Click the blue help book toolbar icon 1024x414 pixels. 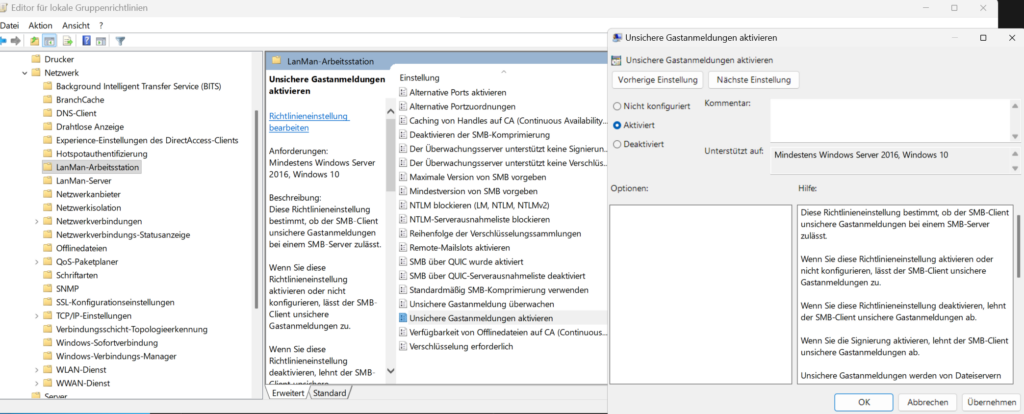[x=86, y=41]
